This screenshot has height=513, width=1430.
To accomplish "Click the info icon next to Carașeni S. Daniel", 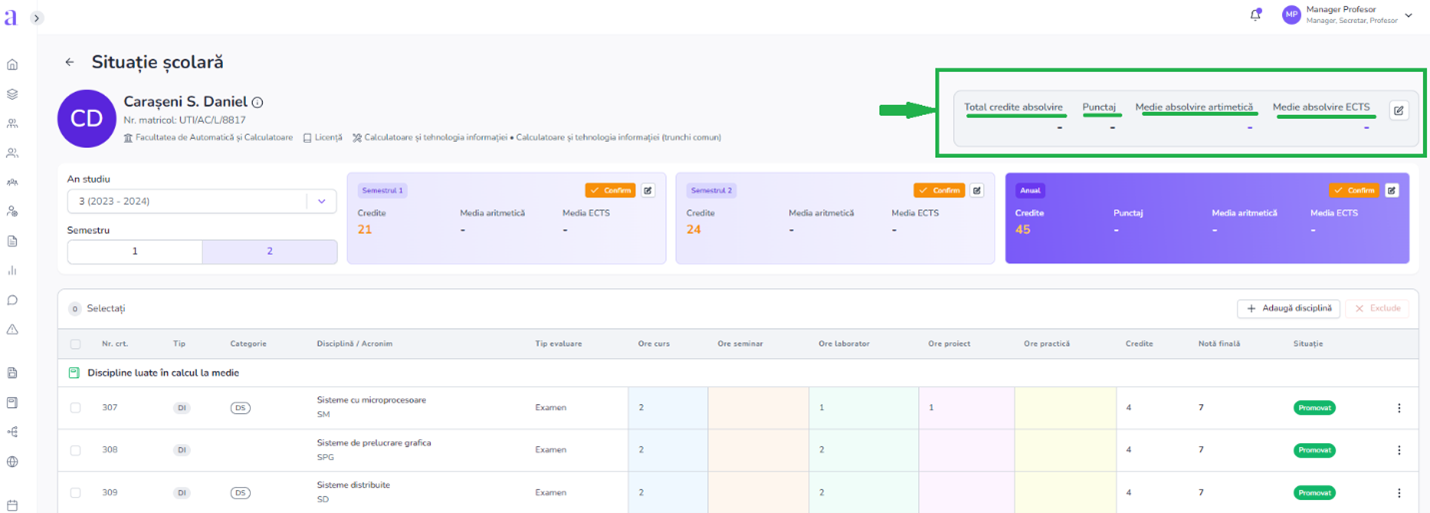I will point(257,103).
